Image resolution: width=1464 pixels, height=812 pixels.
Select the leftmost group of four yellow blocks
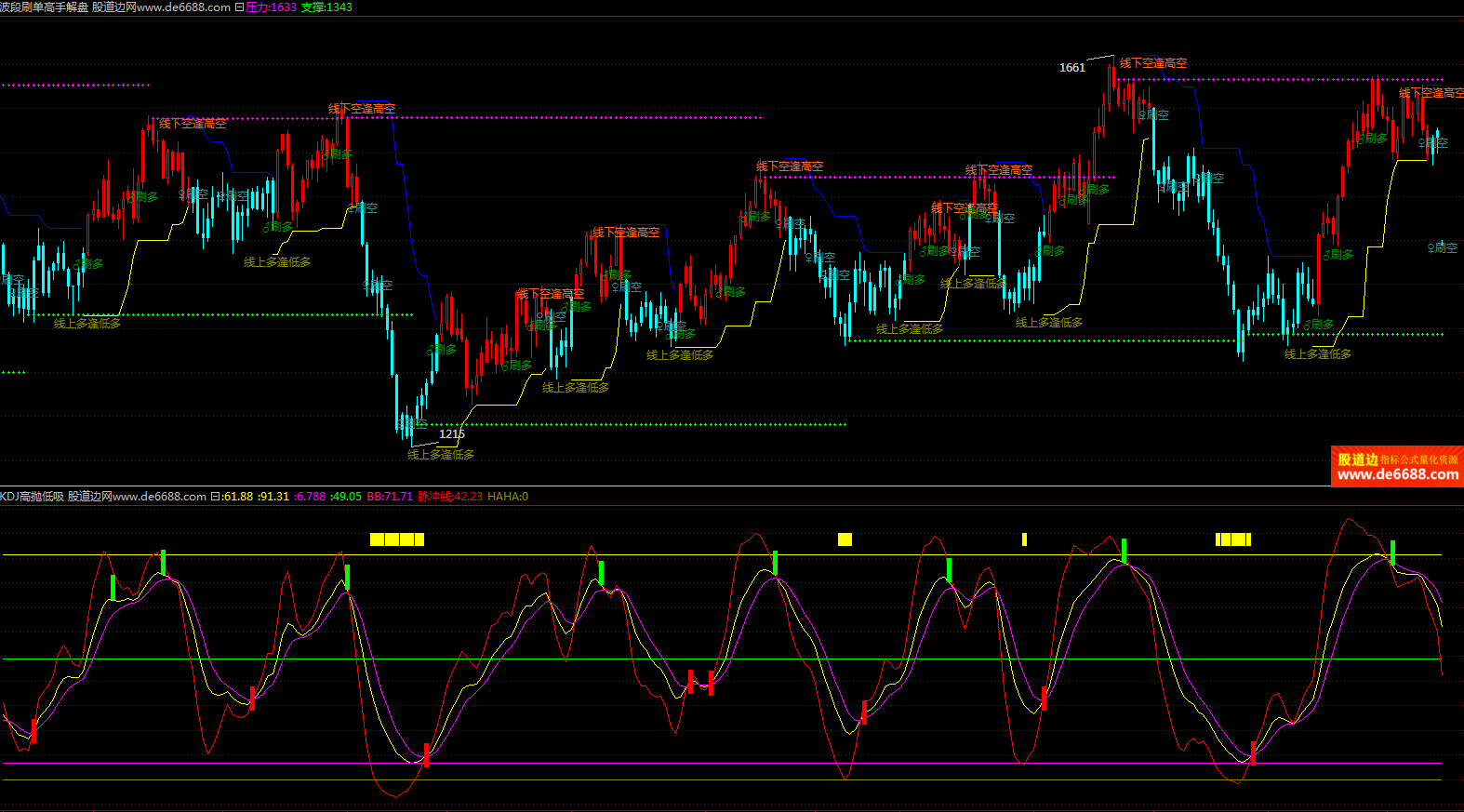pyautogui.click(x=397, y=539)
